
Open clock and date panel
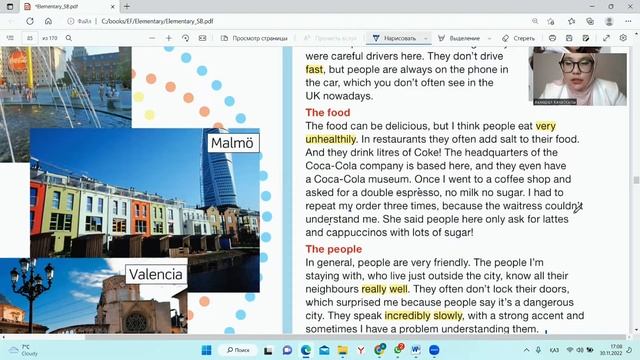pyautogui.click(x=611, y=350)
